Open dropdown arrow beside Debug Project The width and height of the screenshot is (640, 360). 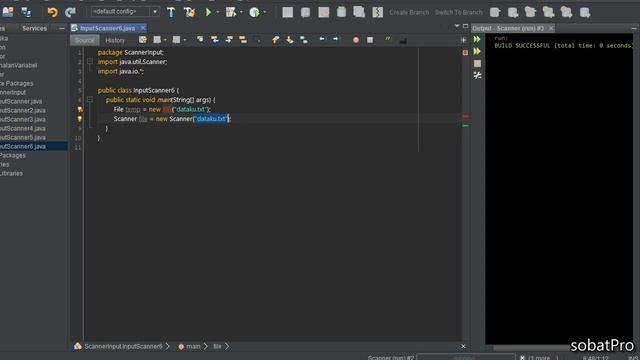[x=241, y=12]
